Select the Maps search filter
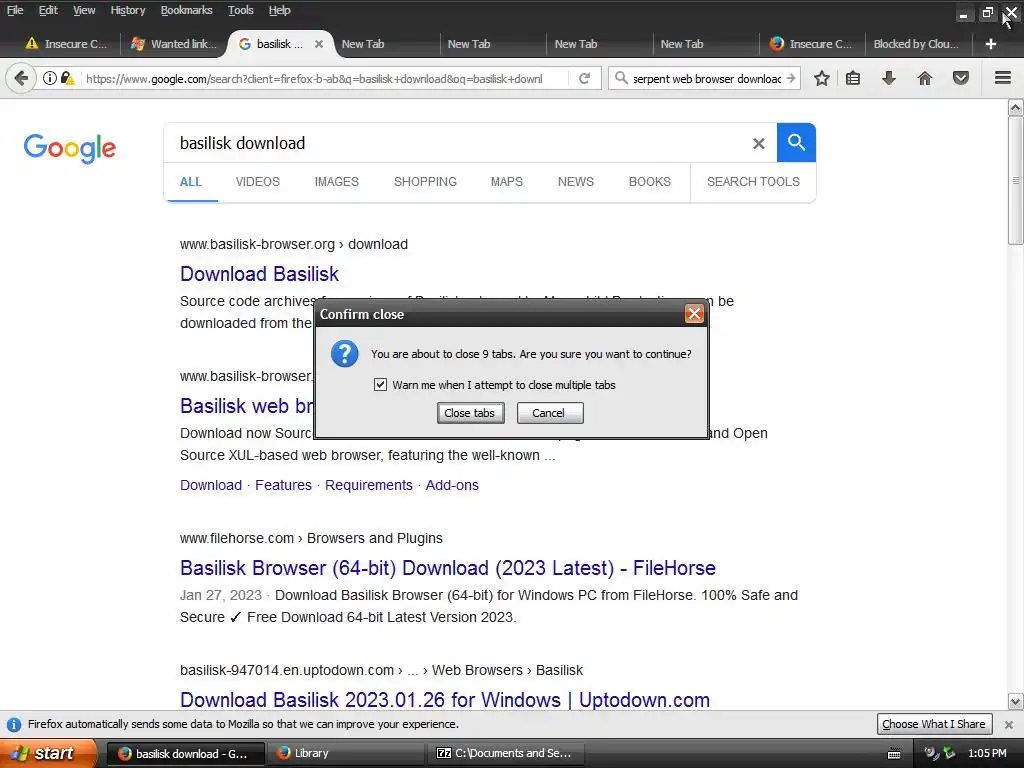Screen dimensions: 1024x768 click(x=507, y=182)
